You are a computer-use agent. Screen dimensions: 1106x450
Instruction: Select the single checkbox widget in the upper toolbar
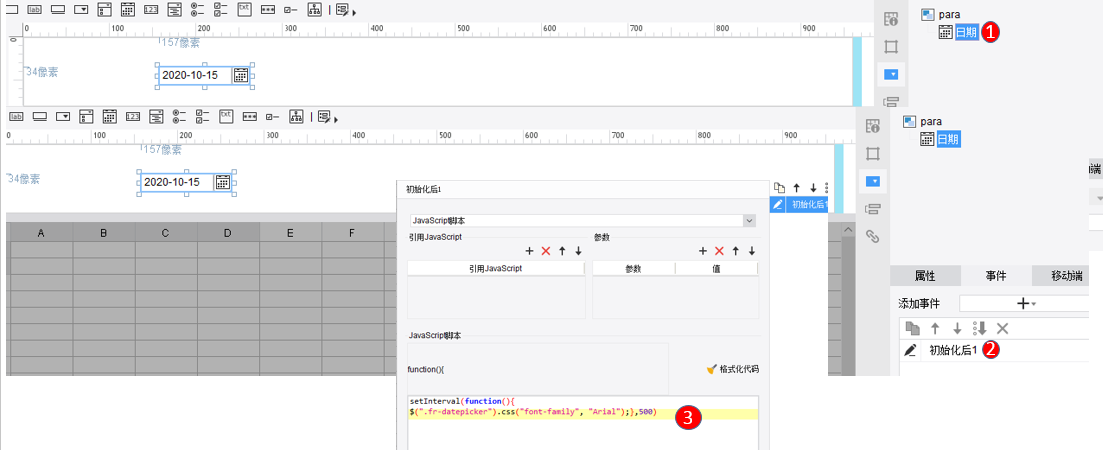[291, 10]
